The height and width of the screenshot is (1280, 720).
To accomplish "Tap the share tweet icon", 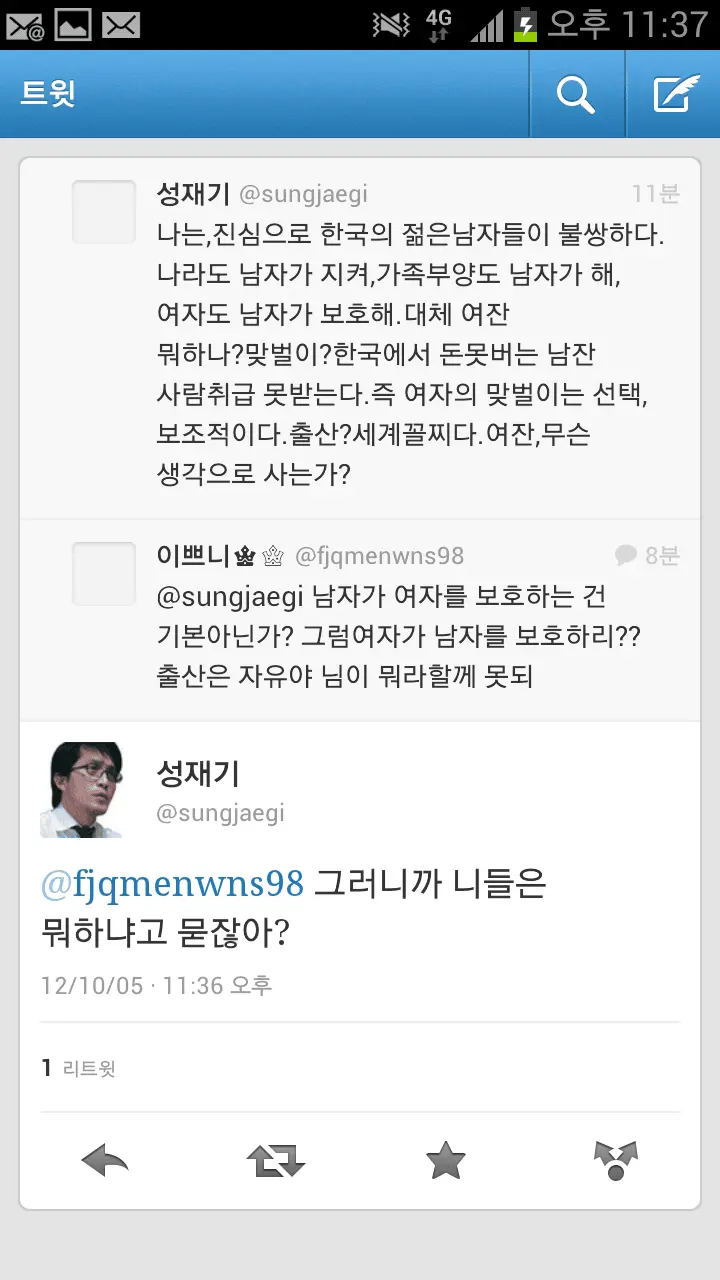I will point(615,1162).
